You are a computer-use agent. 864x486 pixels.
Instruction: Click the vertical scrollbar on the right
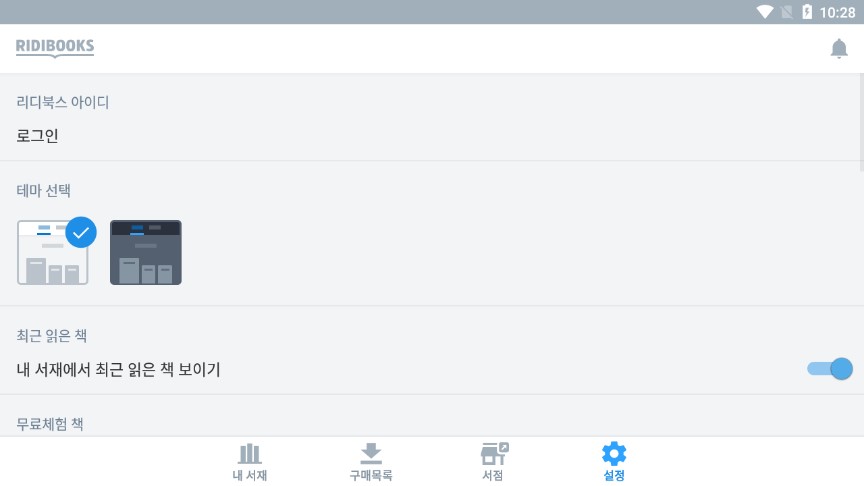[x=861, y=122]
